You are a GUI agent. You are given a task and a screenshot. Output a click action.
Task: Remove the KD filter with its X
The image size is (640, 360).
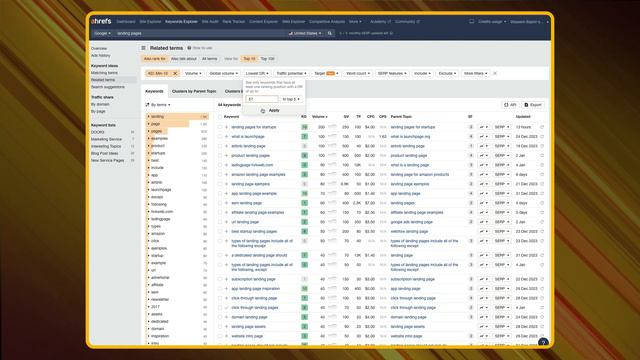pos(175,73)
